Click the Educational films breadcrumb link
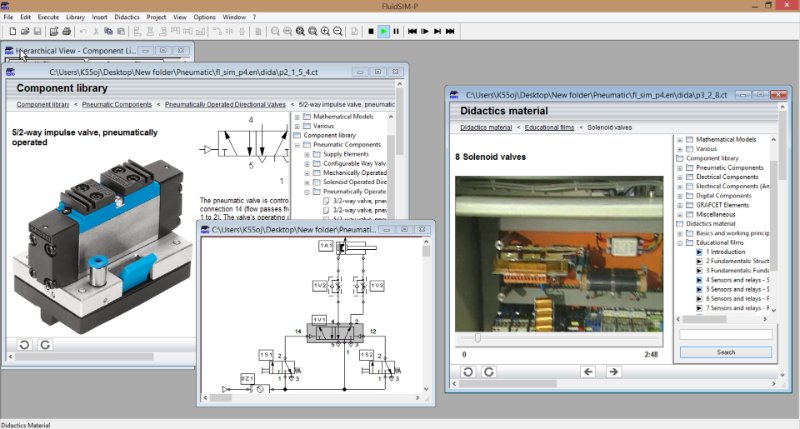Viewport: 800px width, 429px height. [x=549, y=128]
